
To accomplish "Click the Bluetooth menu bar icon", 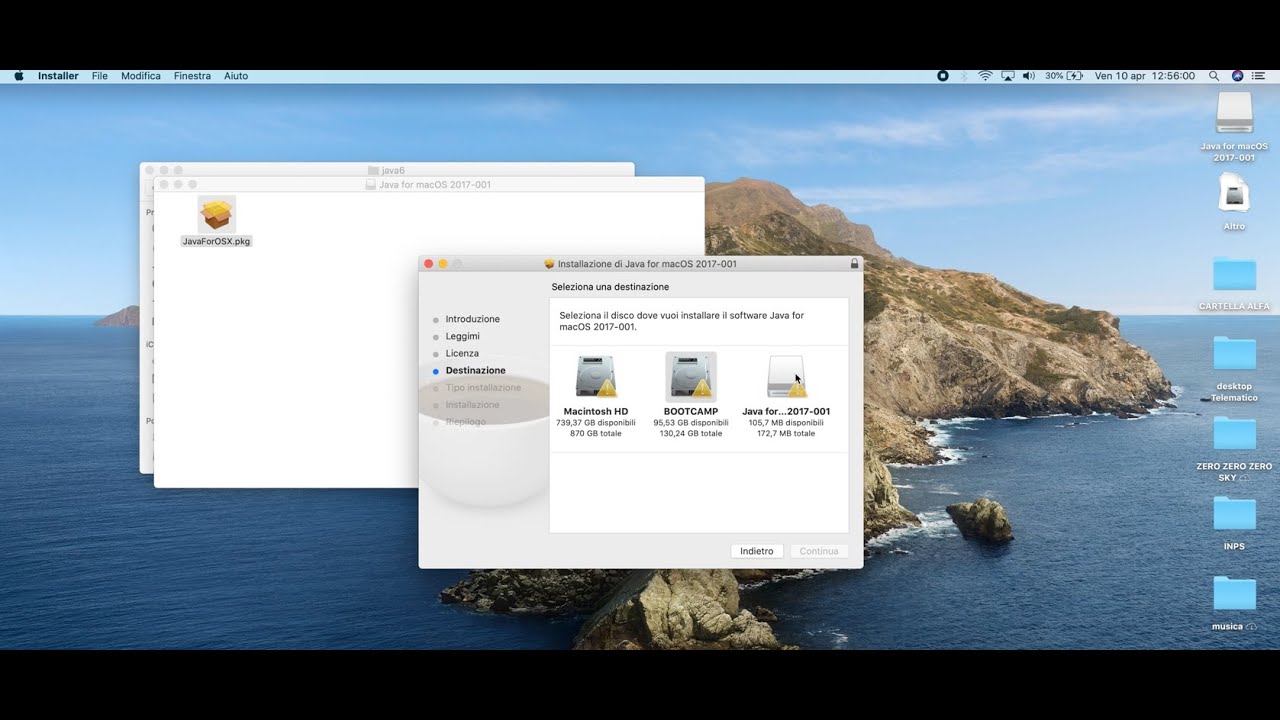I will point(964,76).
